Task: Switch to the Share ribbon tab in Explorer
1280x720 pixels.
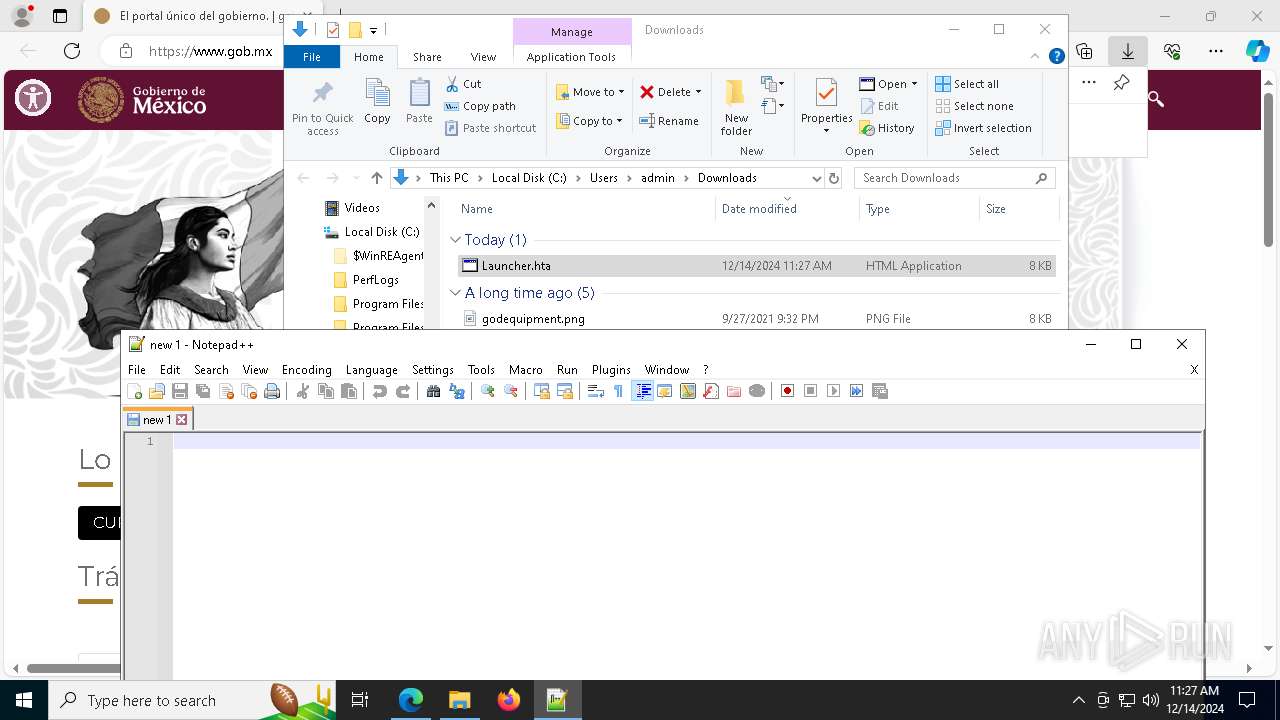Action: coord(427,57)
